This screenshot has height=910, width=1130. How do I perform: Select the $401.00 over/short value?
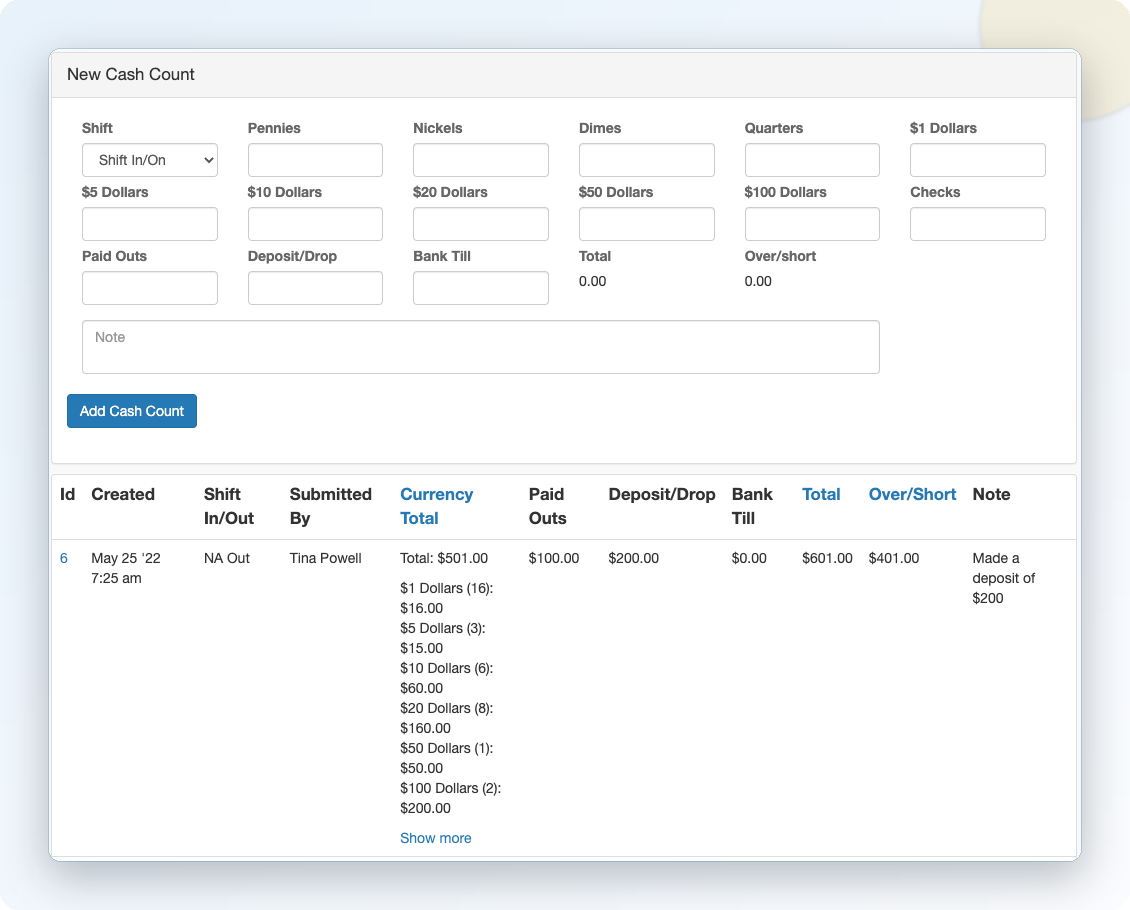[x=894, y=558]
